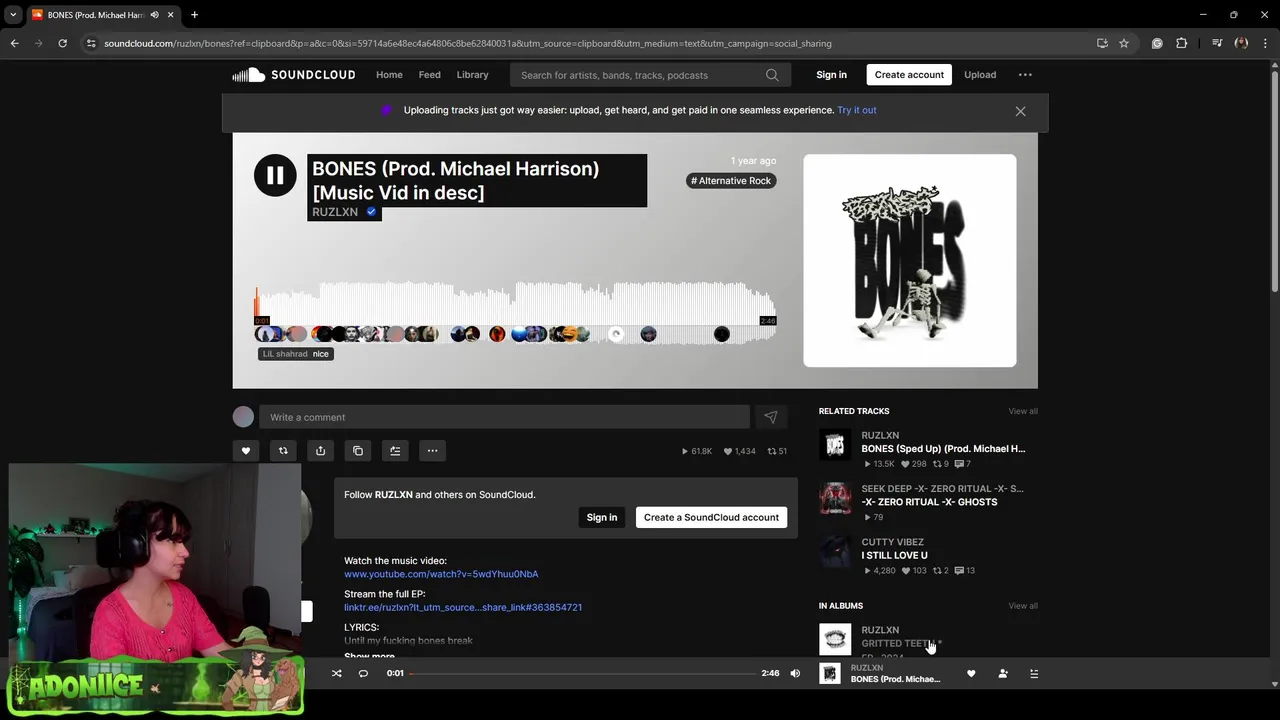Dismiss the uploading tracks banner
Image resolution: width=1280 pixels, height=720 pixels.
point(1020,111)
